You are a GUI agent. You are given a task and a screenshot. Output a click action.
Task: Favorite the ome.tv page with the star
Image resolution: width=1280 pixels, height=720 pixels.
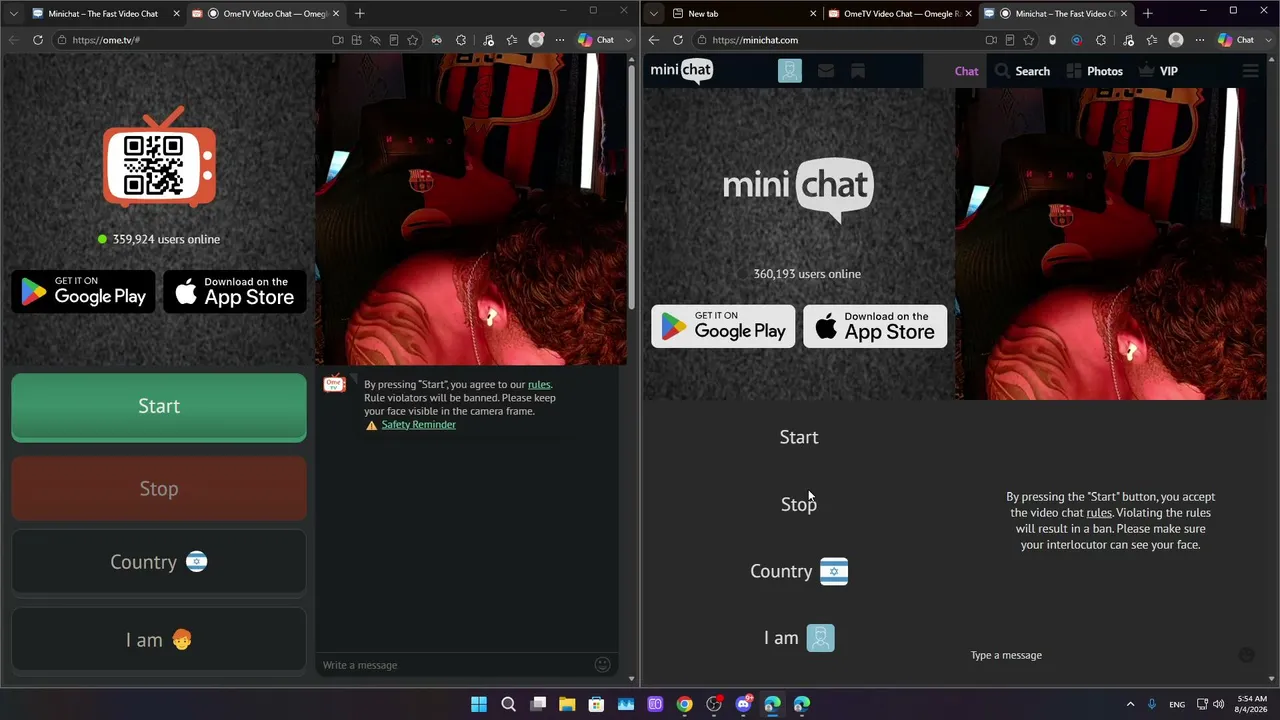pyautogui.click(x=412, y=40)
